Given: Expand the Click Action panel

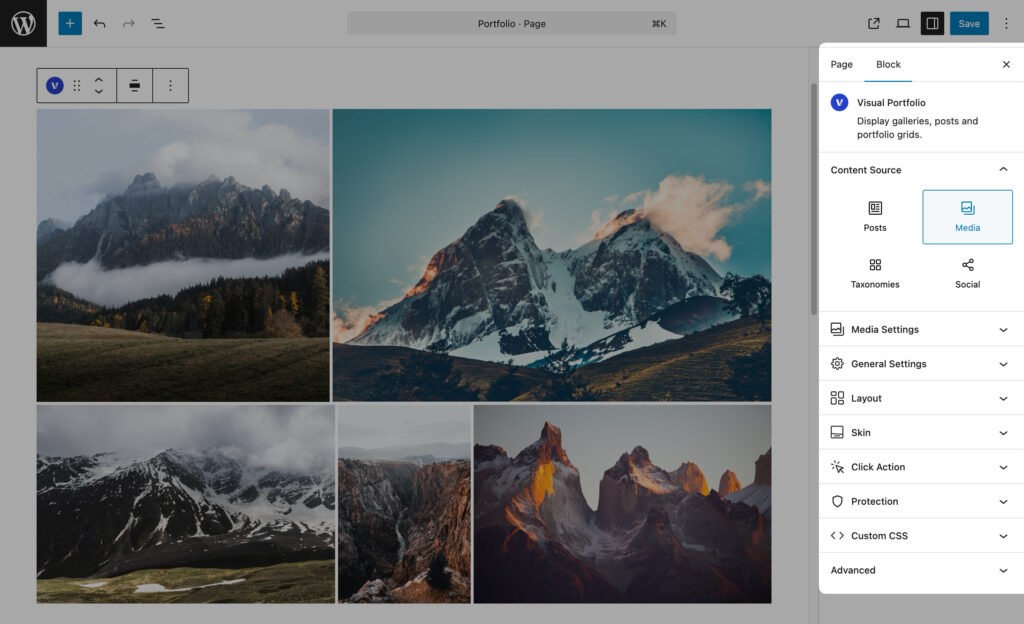Looking at the screenshot, I should pyautogui.click(x=920, y=467).
